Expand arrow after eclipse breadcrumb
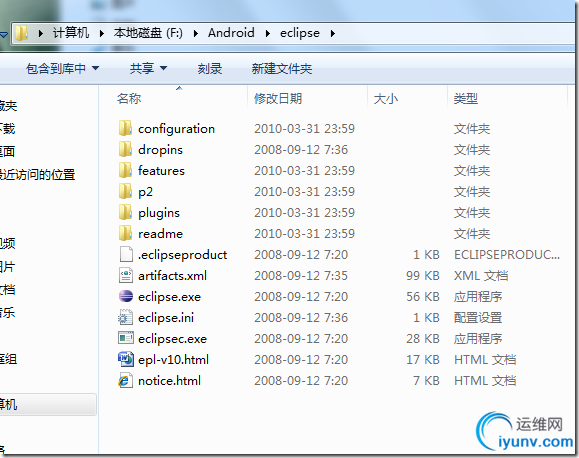The width and height of the screenshot is (579, 458). 333,33
